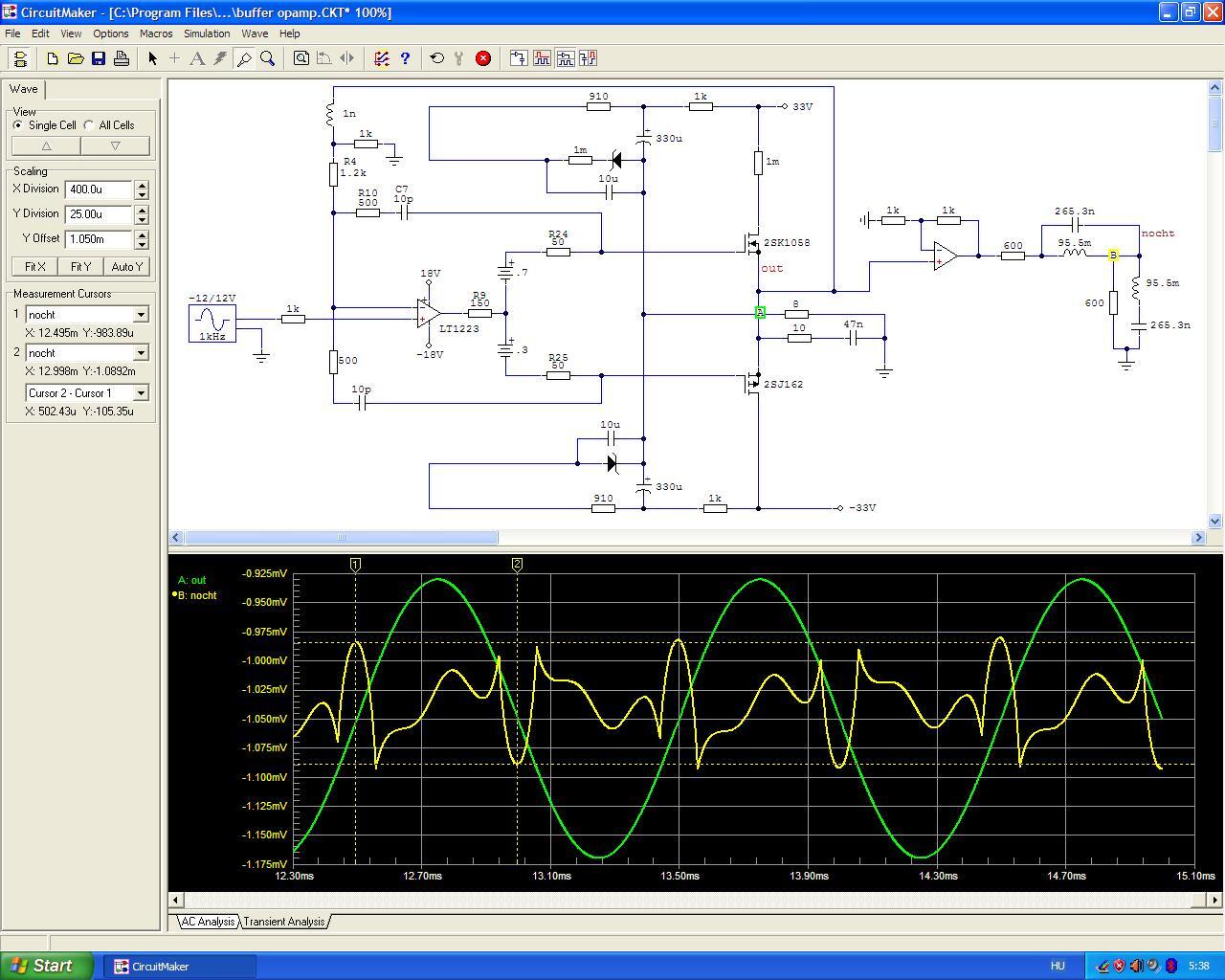Click the schematic horizontal scrollbar thumb
The width and height of the screenshot is (1225, 980).
coord(341,538)
